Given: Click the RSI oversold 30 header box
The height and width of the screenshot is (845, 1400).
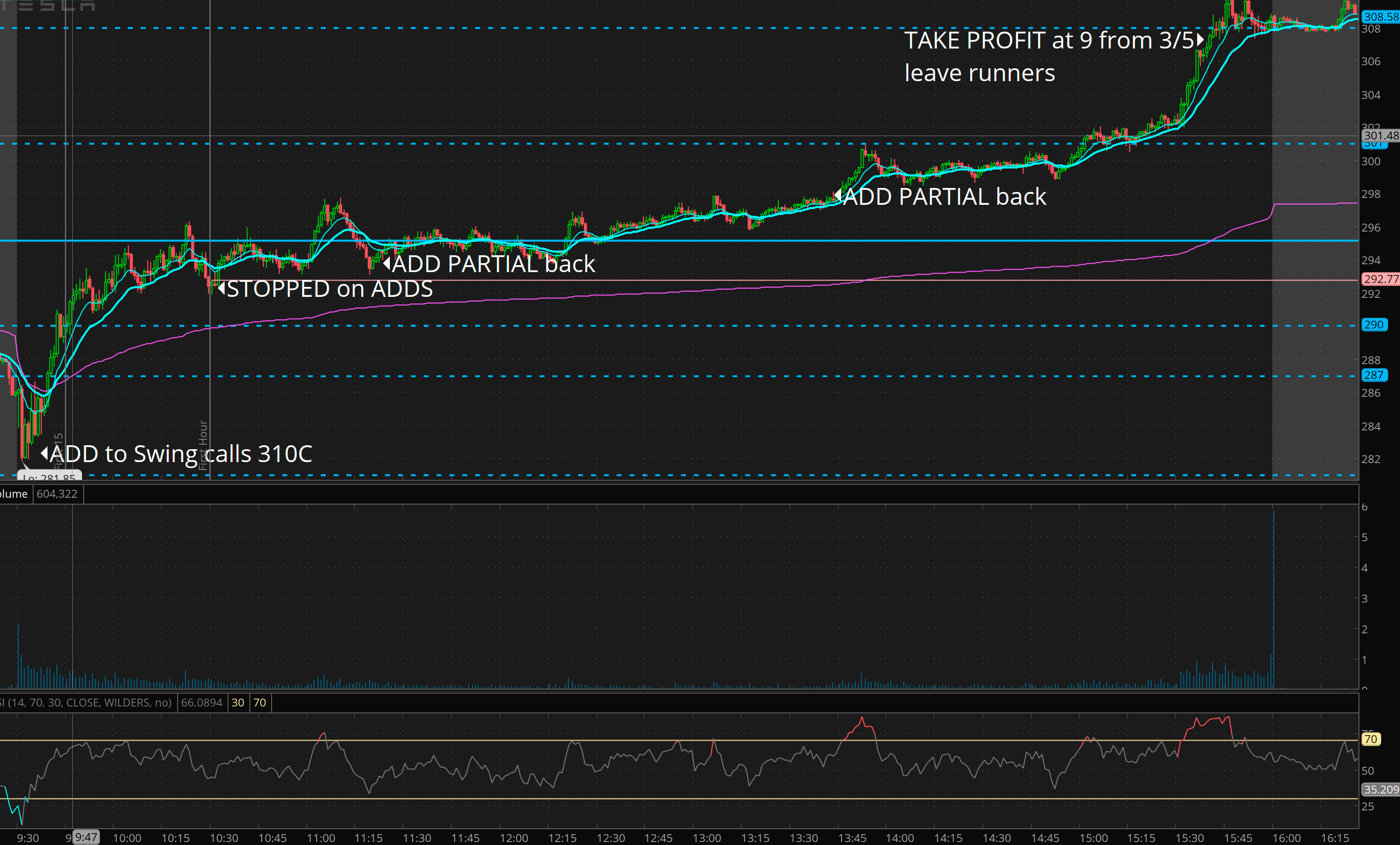Looking at the screenshot, I should [x=238, y=703].
